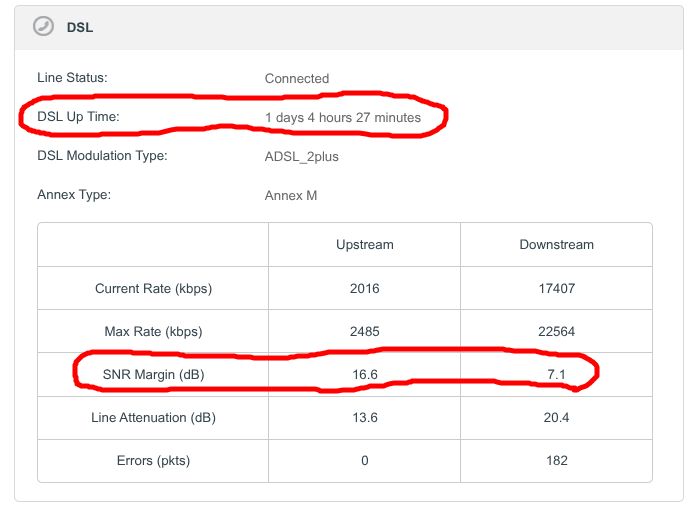Select the upstream SNR margin 16.6
Image resolution: width=699 pixels, height=510 pixels.
(x=364, y=374)
